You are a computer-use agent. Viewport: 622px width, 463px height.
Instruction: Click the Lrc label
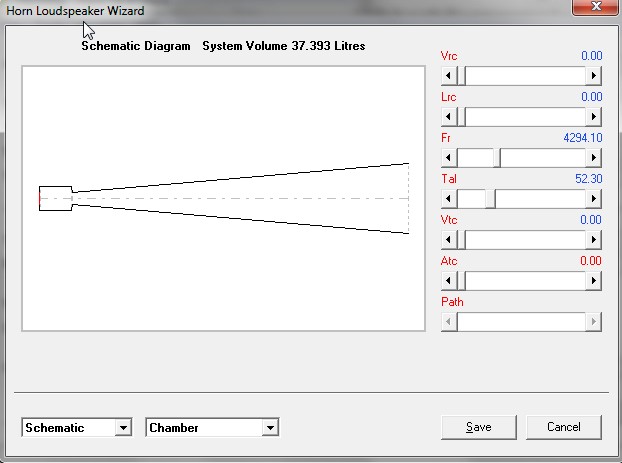[448, 97]
